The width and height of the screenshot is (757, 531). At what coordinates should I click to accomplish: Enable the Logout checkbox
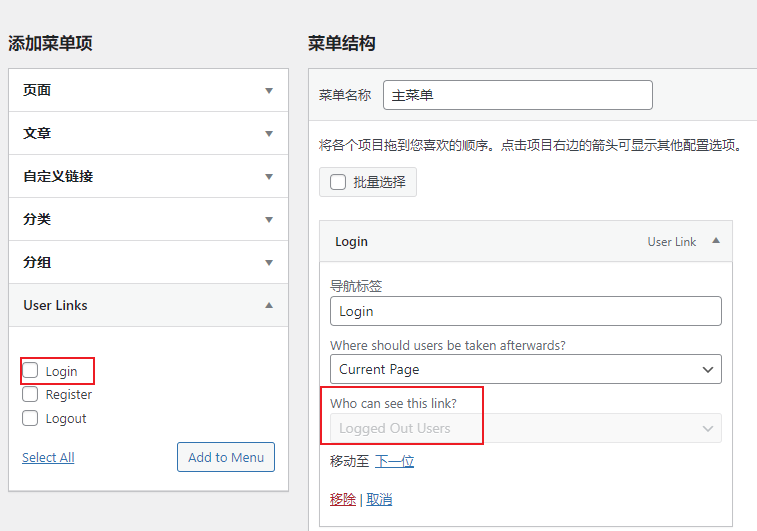coord(31,418)
